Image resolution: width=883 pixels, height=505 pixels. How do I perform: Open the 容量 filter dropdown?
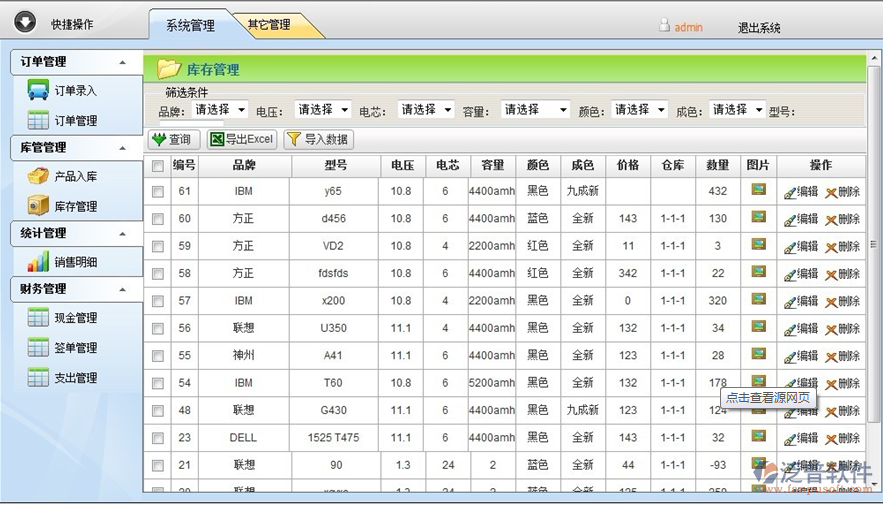pyautogui.click(x=535, y=110)
